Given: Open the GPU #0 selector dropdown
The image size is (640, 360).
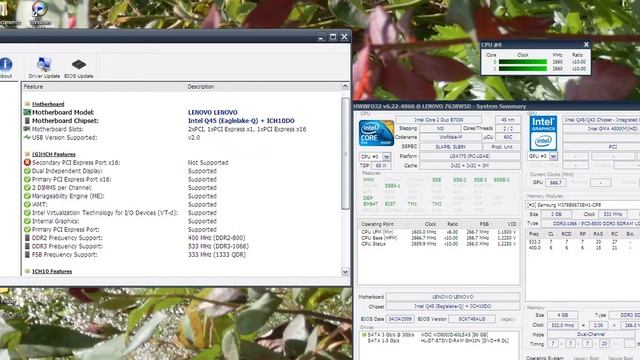Looking at the screenshot, I should click(553, 156).
